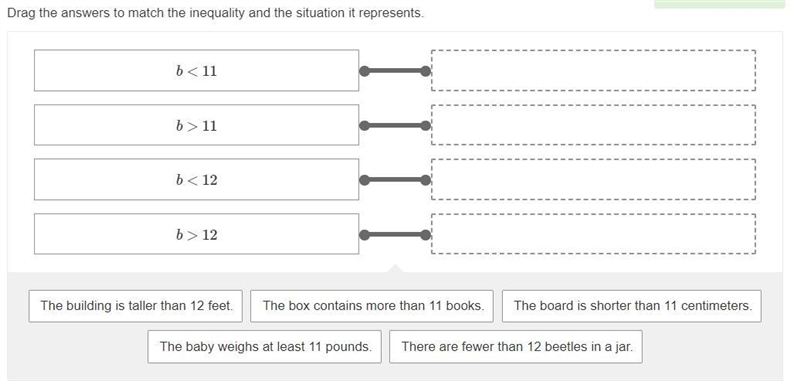800x381 pixels.
Task: Select the b > 12 inequality box
Action: 196,234
